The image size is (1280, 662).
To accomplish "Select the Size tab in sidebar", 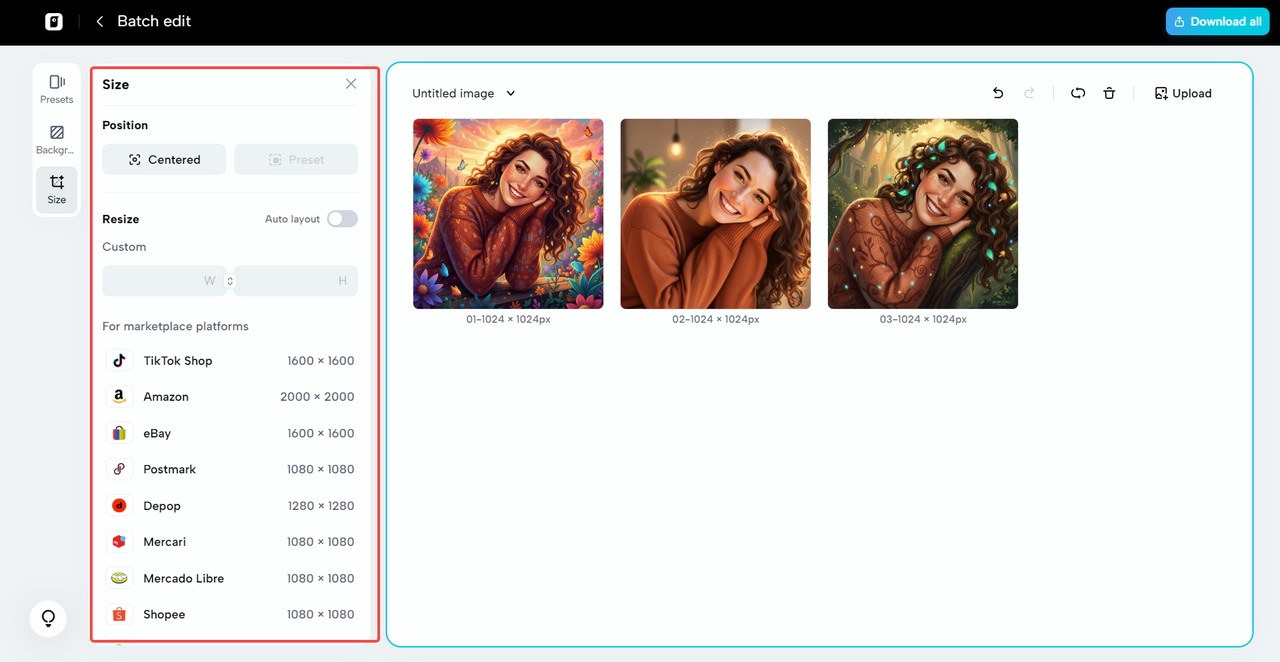I will coord(56,189).
